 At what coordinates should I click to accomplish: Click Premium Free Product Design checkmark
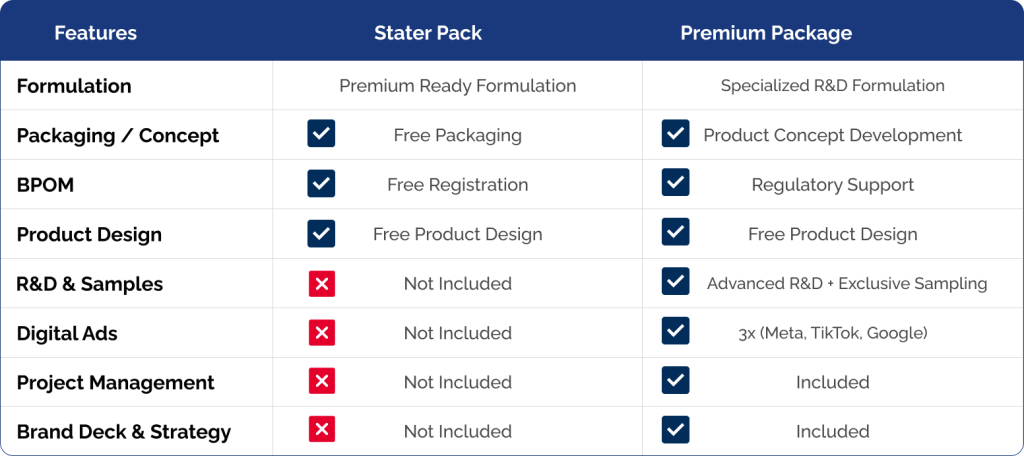point(675,233)
